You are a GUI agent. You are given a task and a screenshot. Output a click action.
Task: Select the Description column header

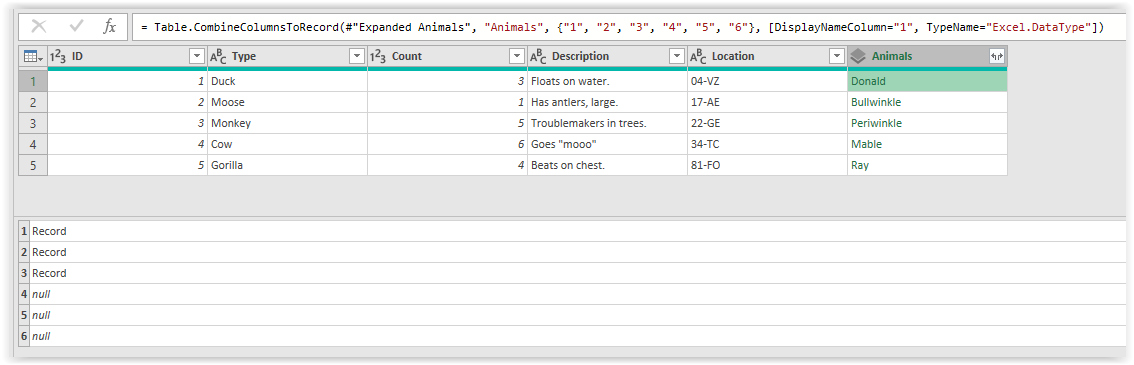[608, 56]
